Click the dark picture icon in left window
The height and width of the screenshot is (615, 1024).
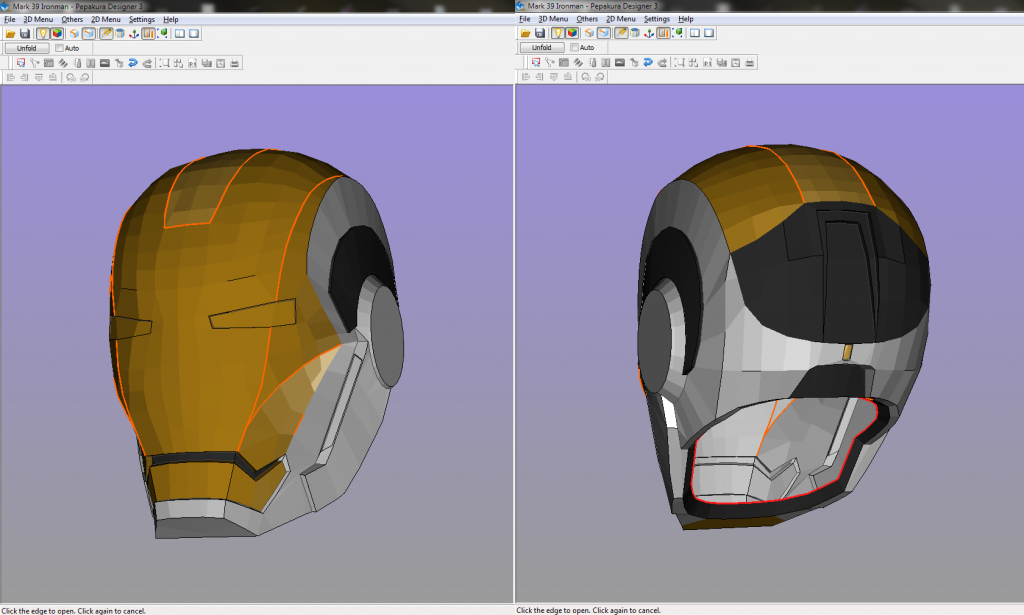[104, 63]
